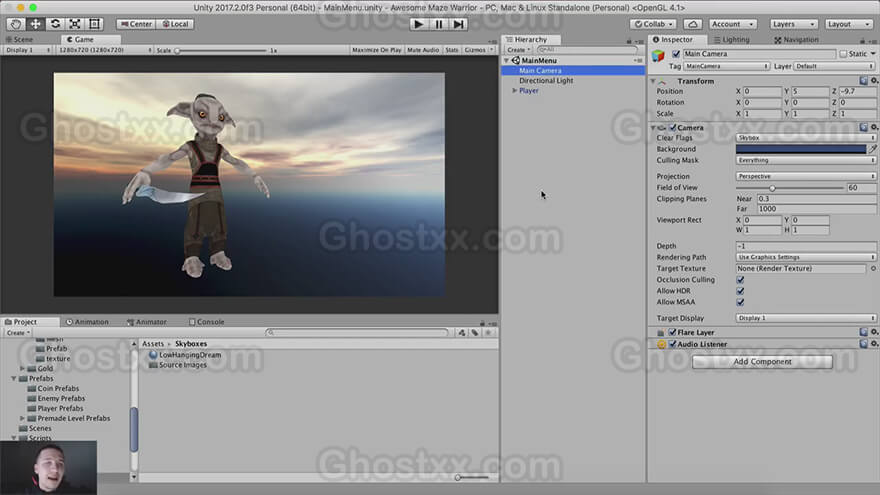This screenshot has width=880, height=495.
Task: Disable the Audio Listener checkbox
Action: tap(672, 344)
